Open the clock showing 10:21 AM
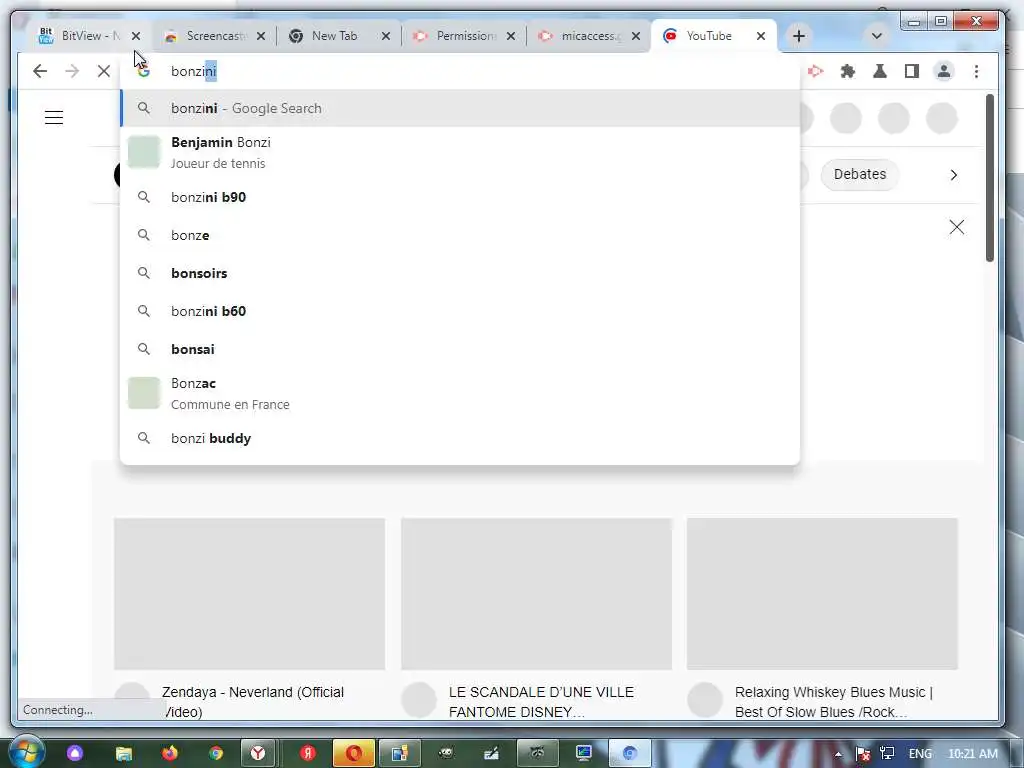 [x=972, y=754]
